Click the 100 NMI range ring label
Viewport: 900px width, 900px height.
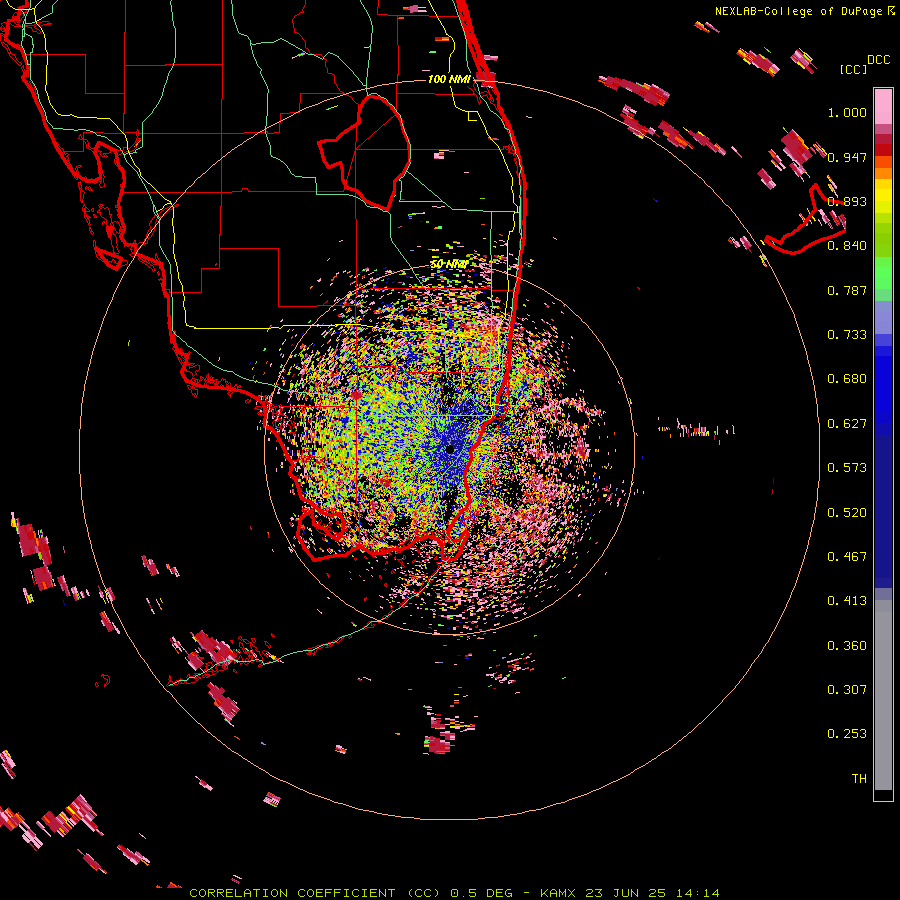click(x=449, y=79)
